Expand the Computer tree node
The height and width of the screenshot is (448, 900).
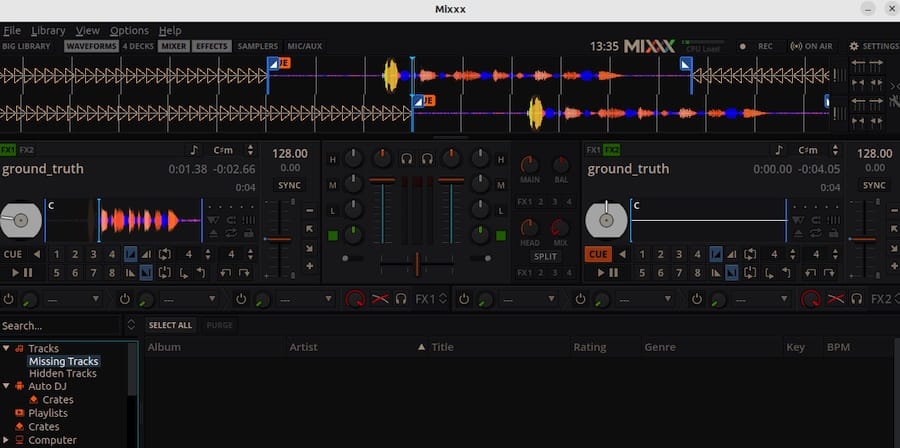[x=6, y=440]
